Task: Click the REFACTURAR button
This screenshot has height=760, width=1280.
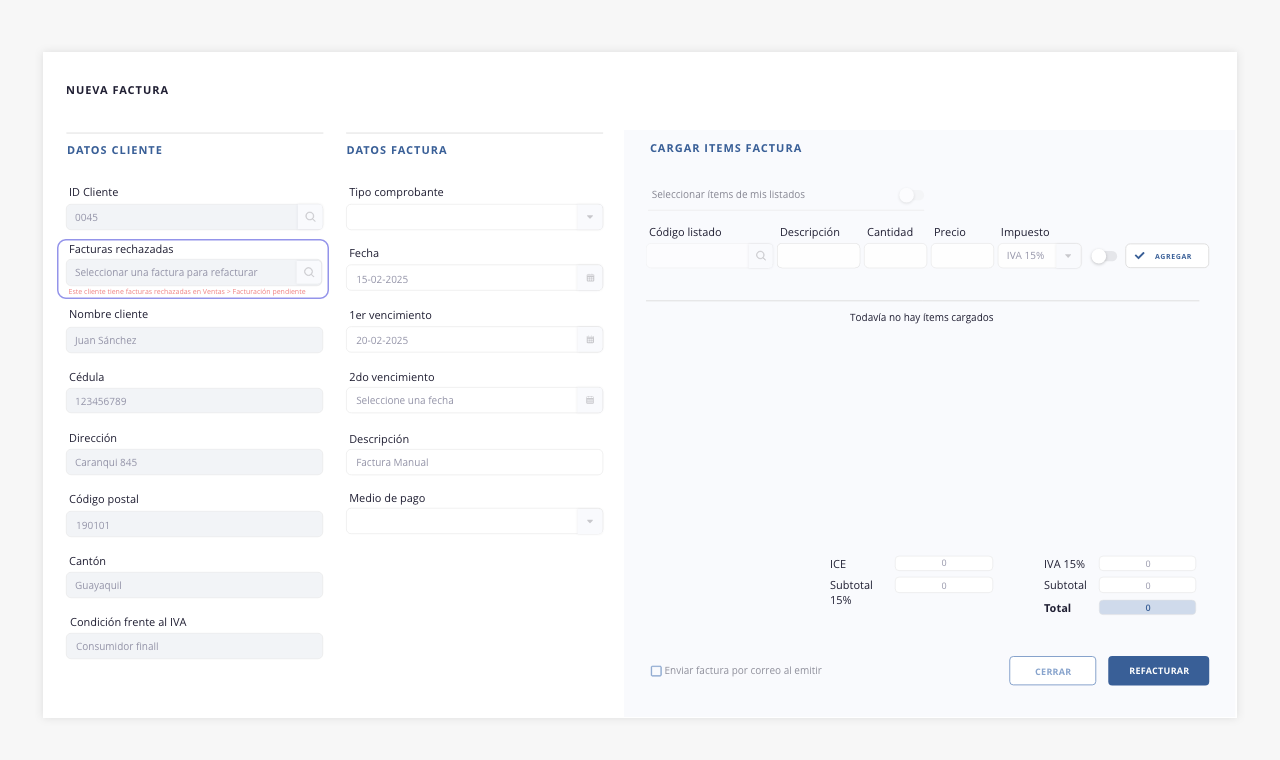Action: click(x=1159, y=671)
